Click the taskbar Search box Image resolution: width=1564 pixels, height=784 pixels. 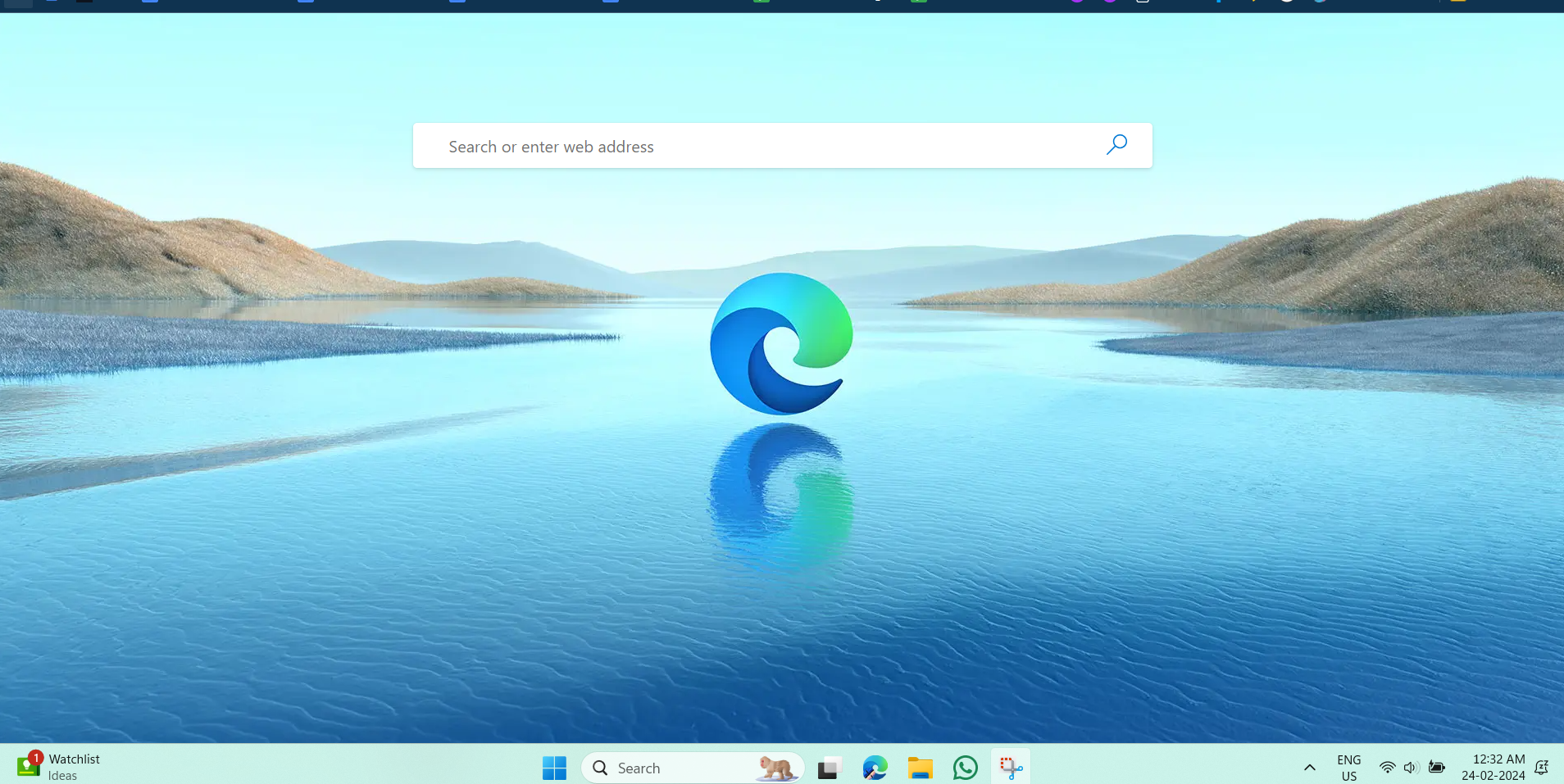693,768
